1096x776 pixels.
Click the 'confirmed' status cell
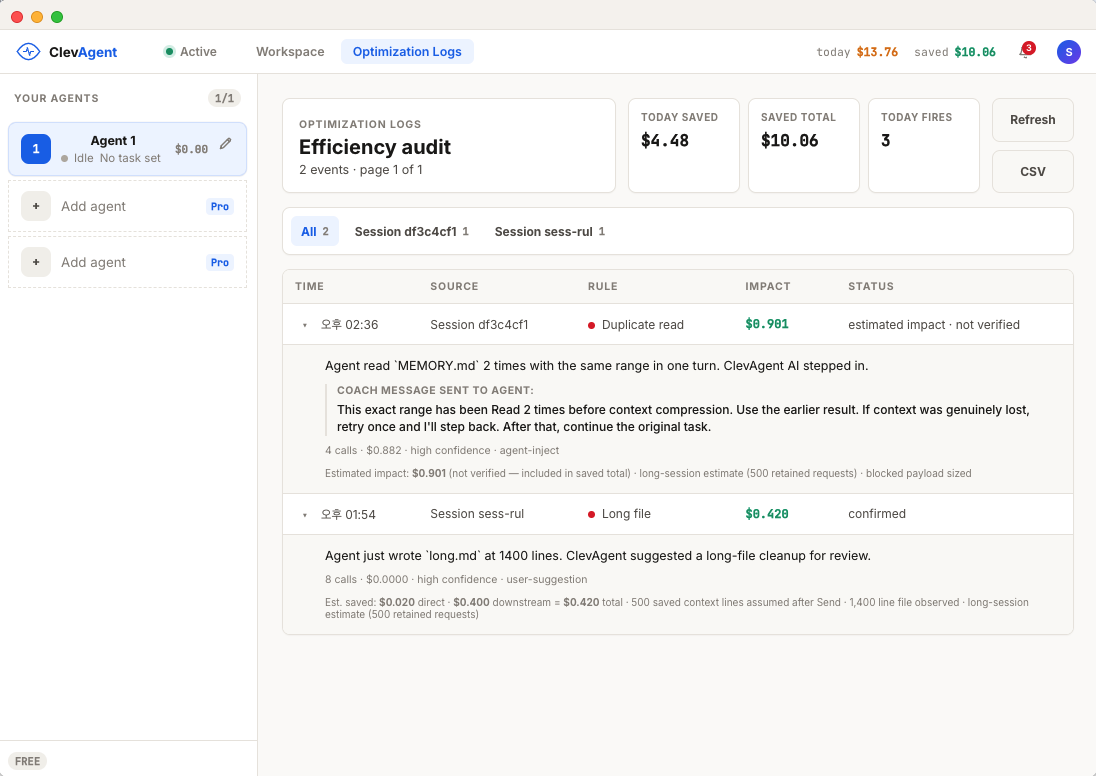(x=877, y=514)
